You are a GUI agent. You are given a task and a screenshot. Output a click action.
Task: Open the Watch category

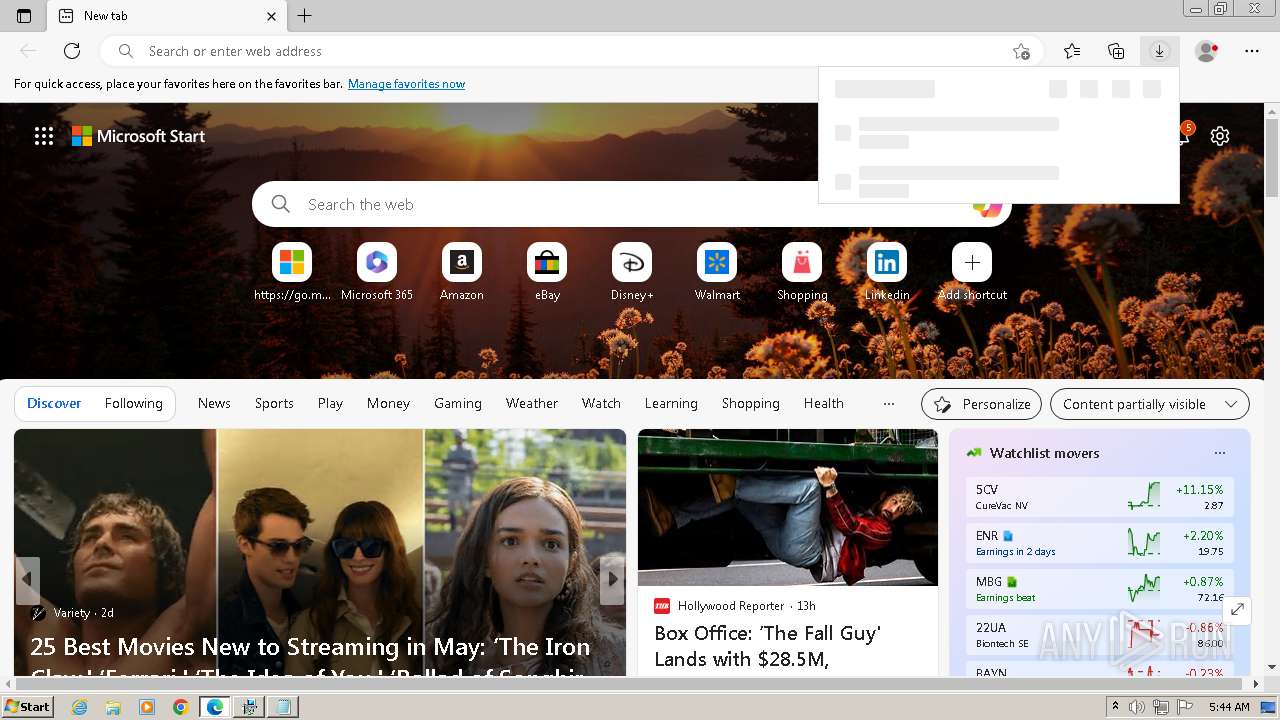[601, 403]
